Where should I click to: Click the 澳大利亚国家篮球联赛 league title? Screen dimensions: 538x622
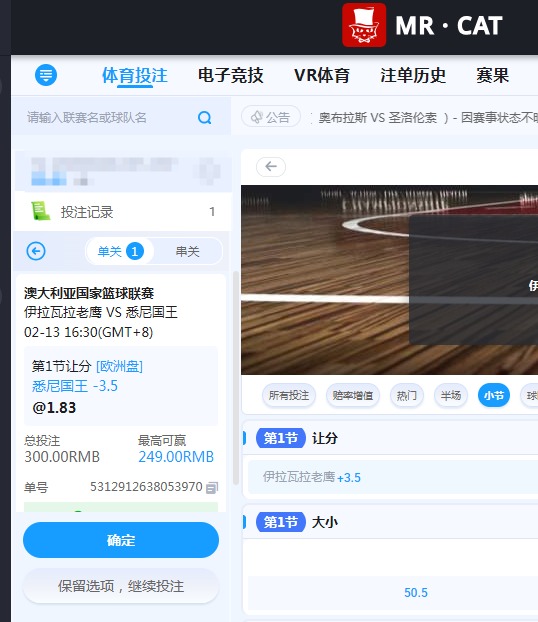point(89,293)
